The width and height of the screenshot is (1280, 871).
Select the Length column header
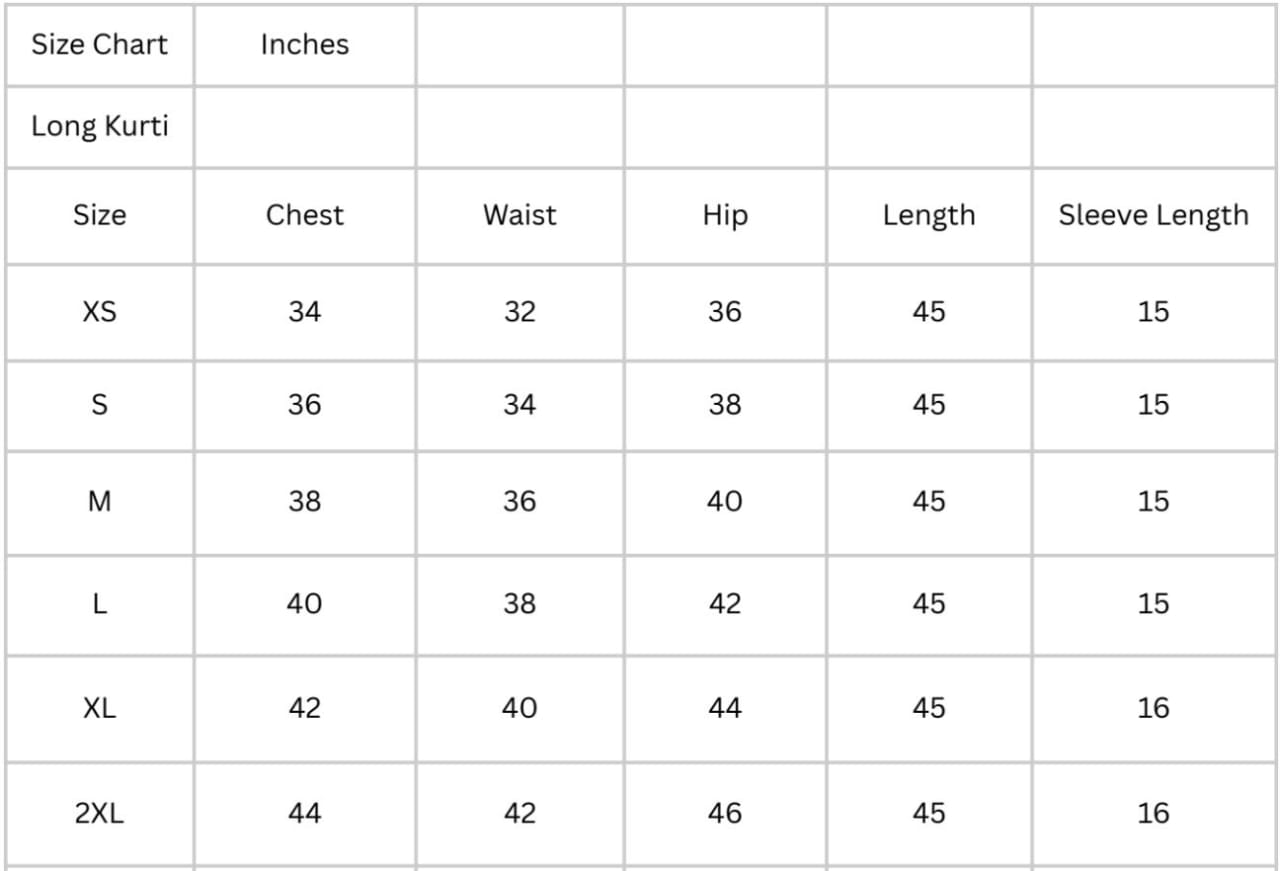(928, 215)
